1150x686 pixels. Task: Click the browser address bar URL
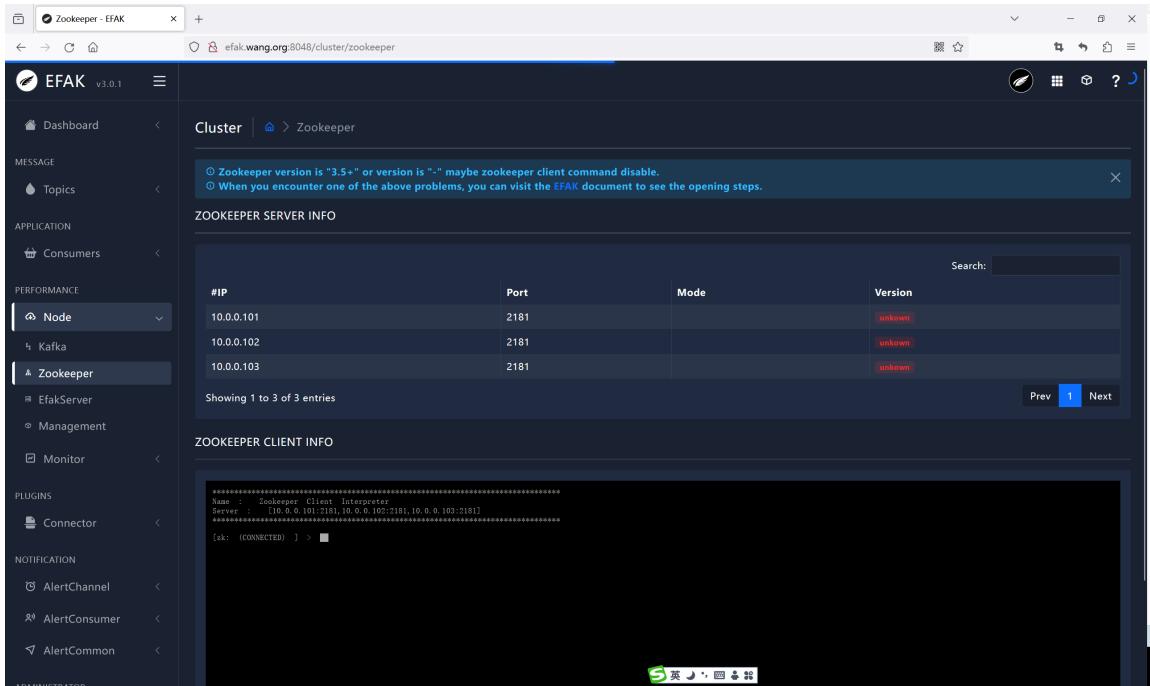tap(310, 47)
